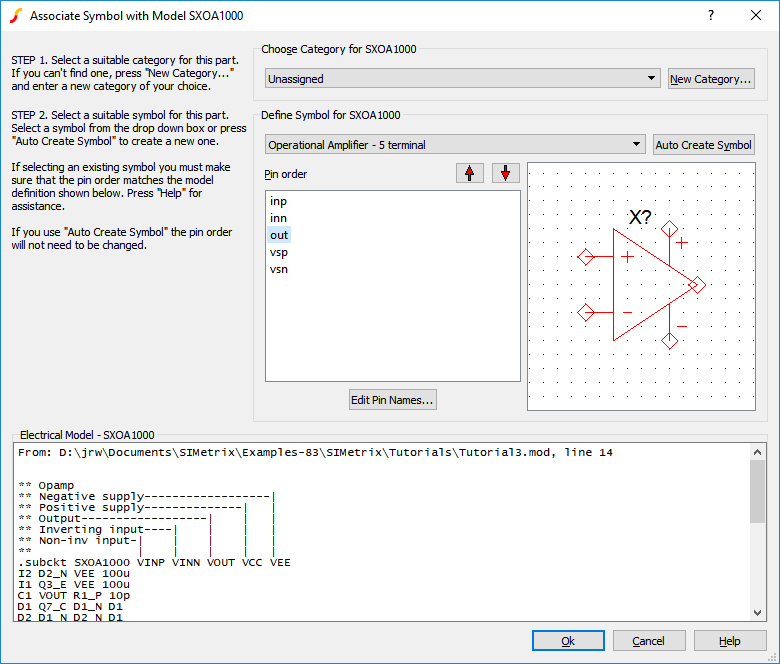Screen dimensions: 780x664
Task: Click the inverting input pin diamond
Action: click(x=586, y=313)
